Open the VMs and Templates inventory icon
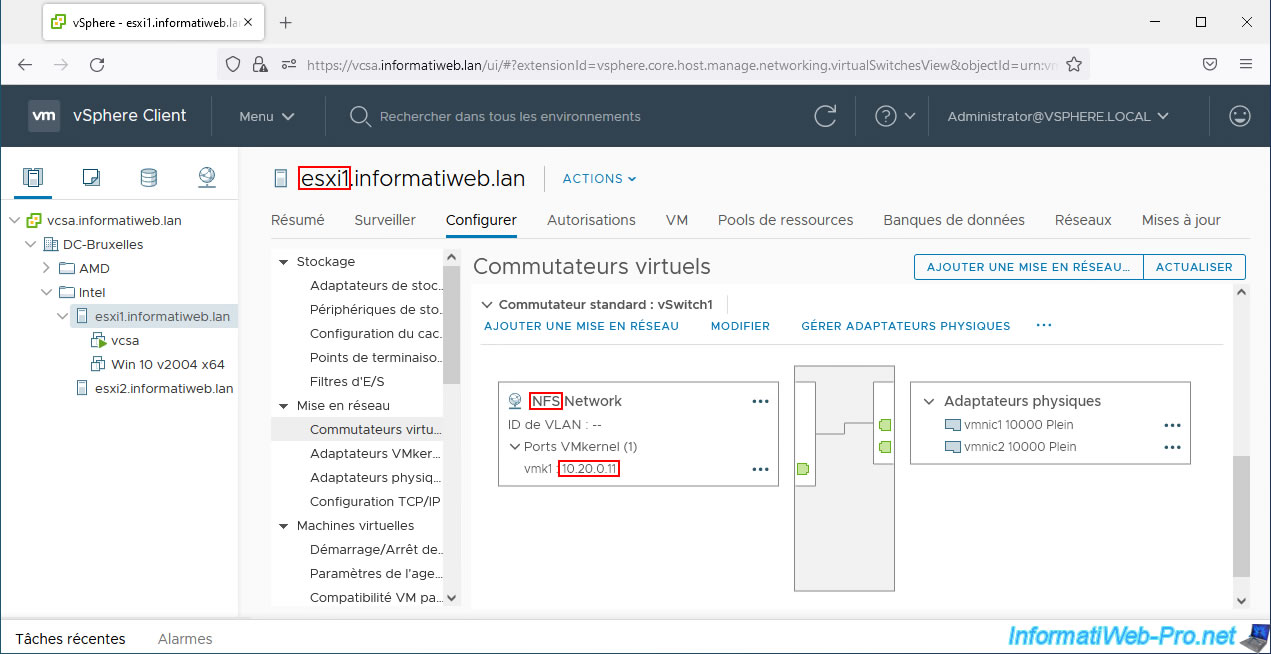 [91, 178]
